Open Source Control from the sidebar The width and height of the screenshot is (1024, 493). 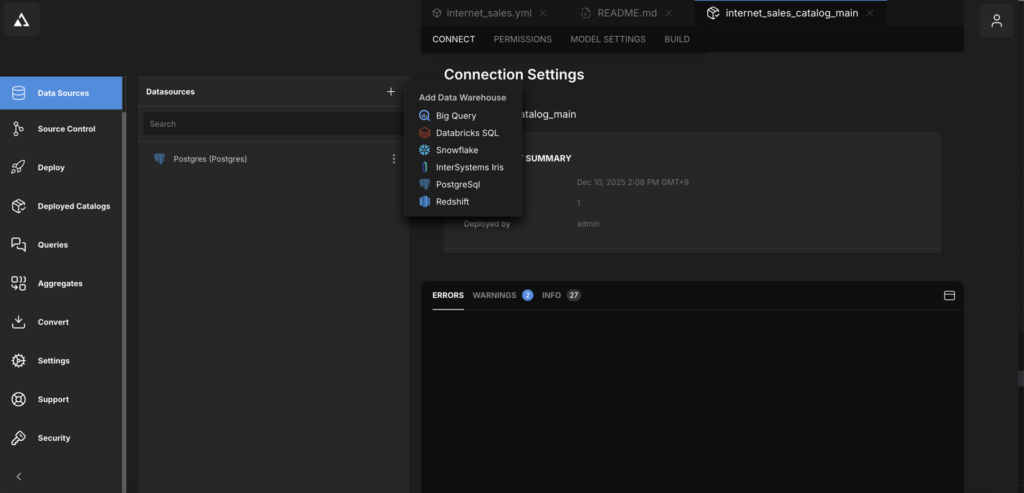66,129
